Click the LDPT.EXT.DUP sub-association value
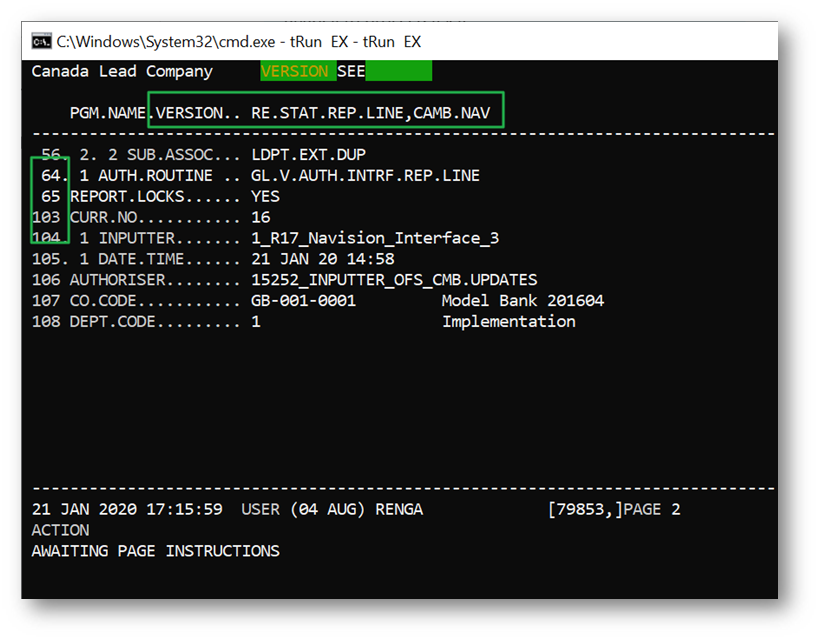This screenshot has height=641, width=820. (308, 155)
